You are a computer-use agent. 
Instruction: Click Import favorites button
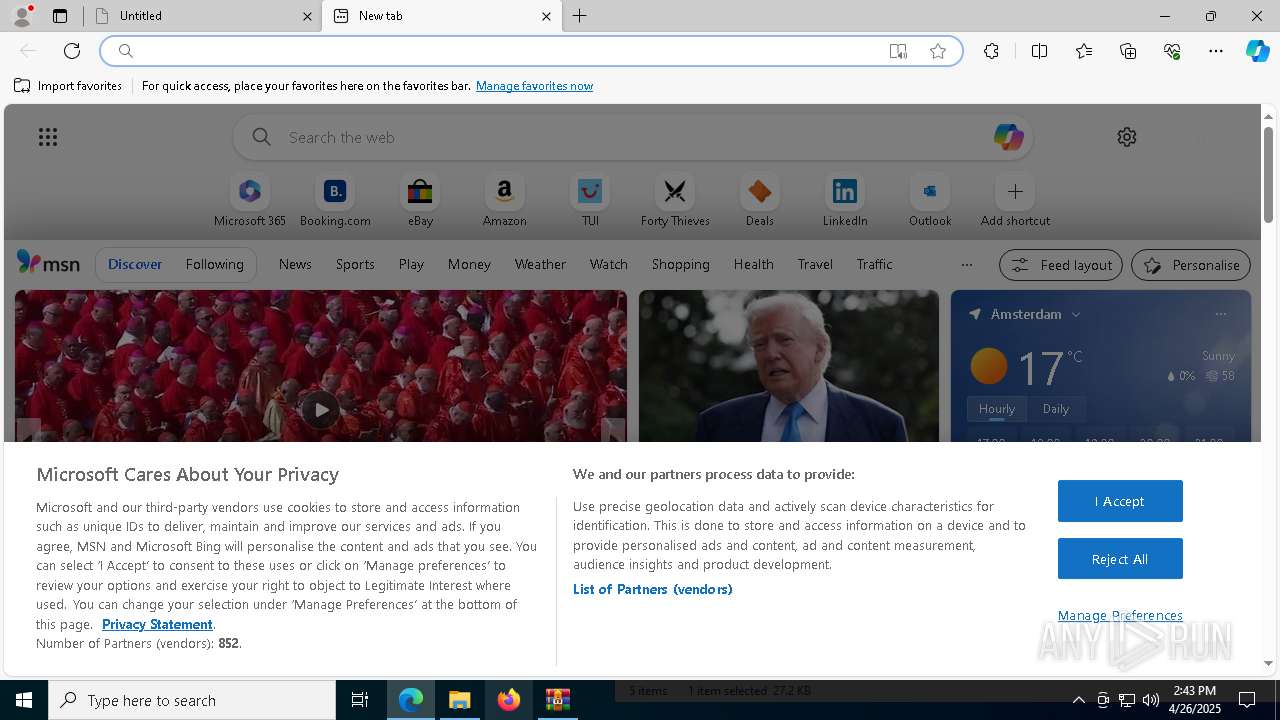point(68,86)
